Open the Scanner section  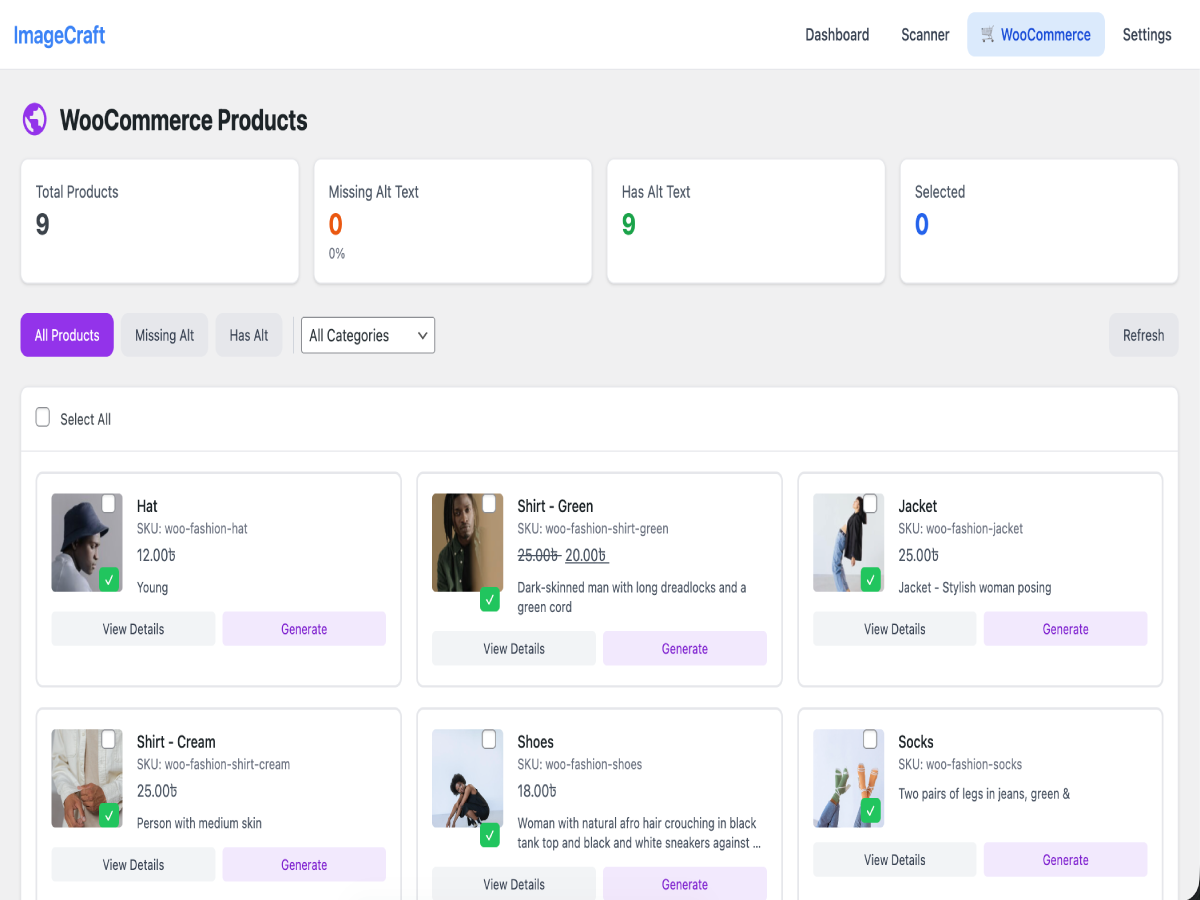point(925,34)
